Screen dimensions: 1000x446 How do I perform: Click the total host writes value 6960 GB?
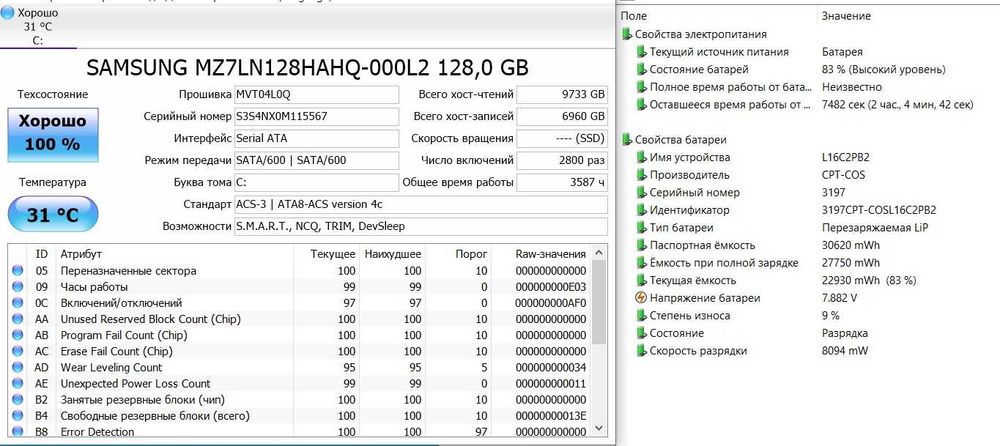pyautogui.click(x=562, y=117)
